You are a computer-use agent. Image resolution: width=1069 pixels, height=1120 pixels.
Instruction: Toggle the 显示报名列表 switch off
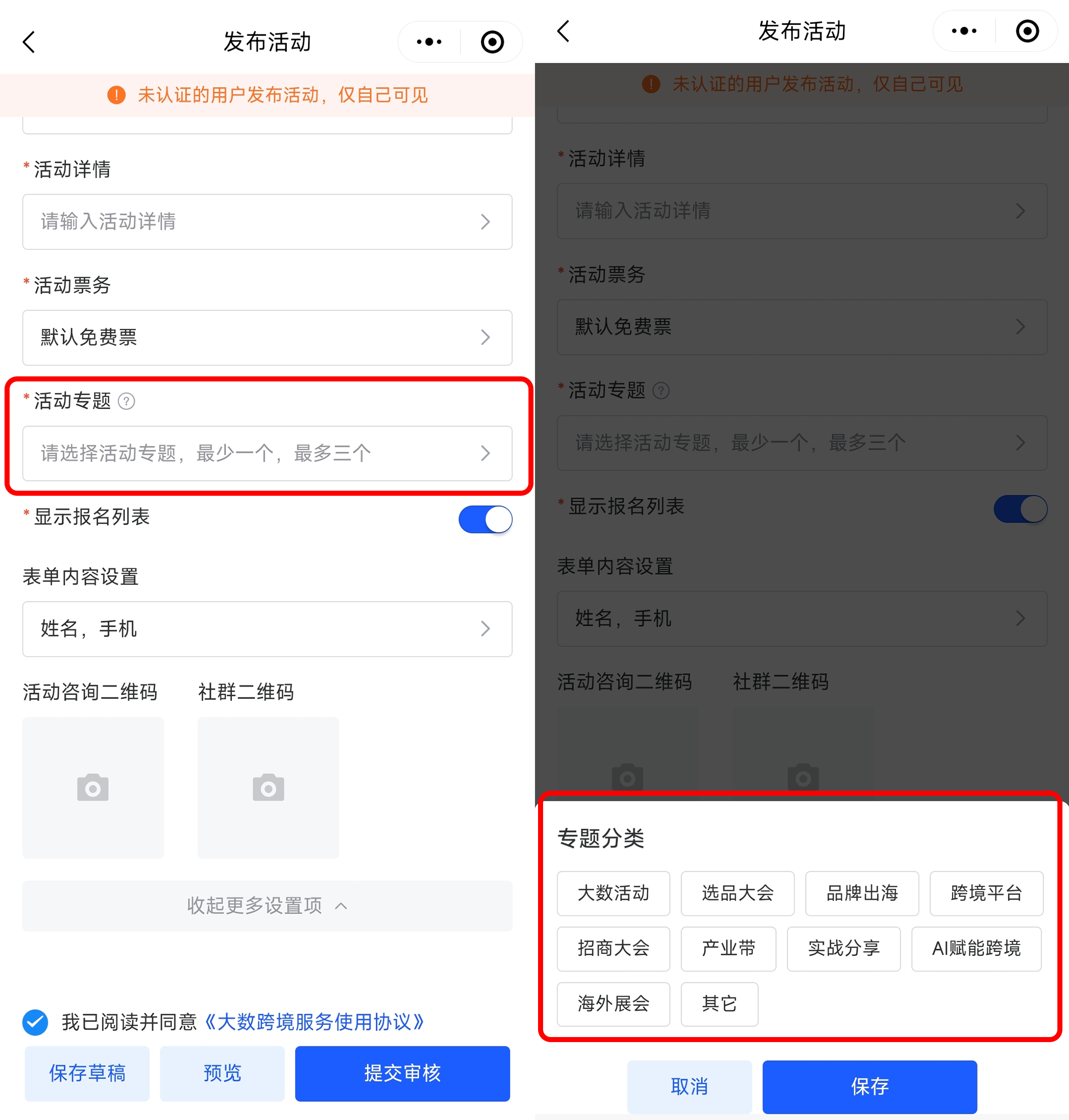click(485, 519)
